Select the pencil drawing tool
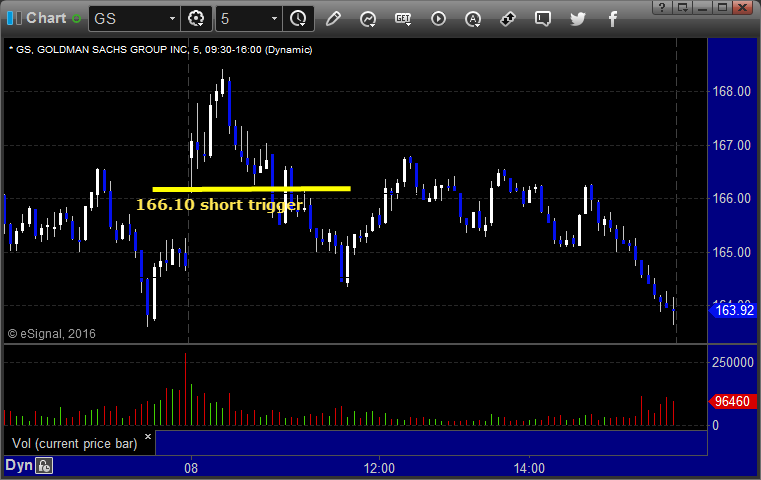 (x=333, y=19)
